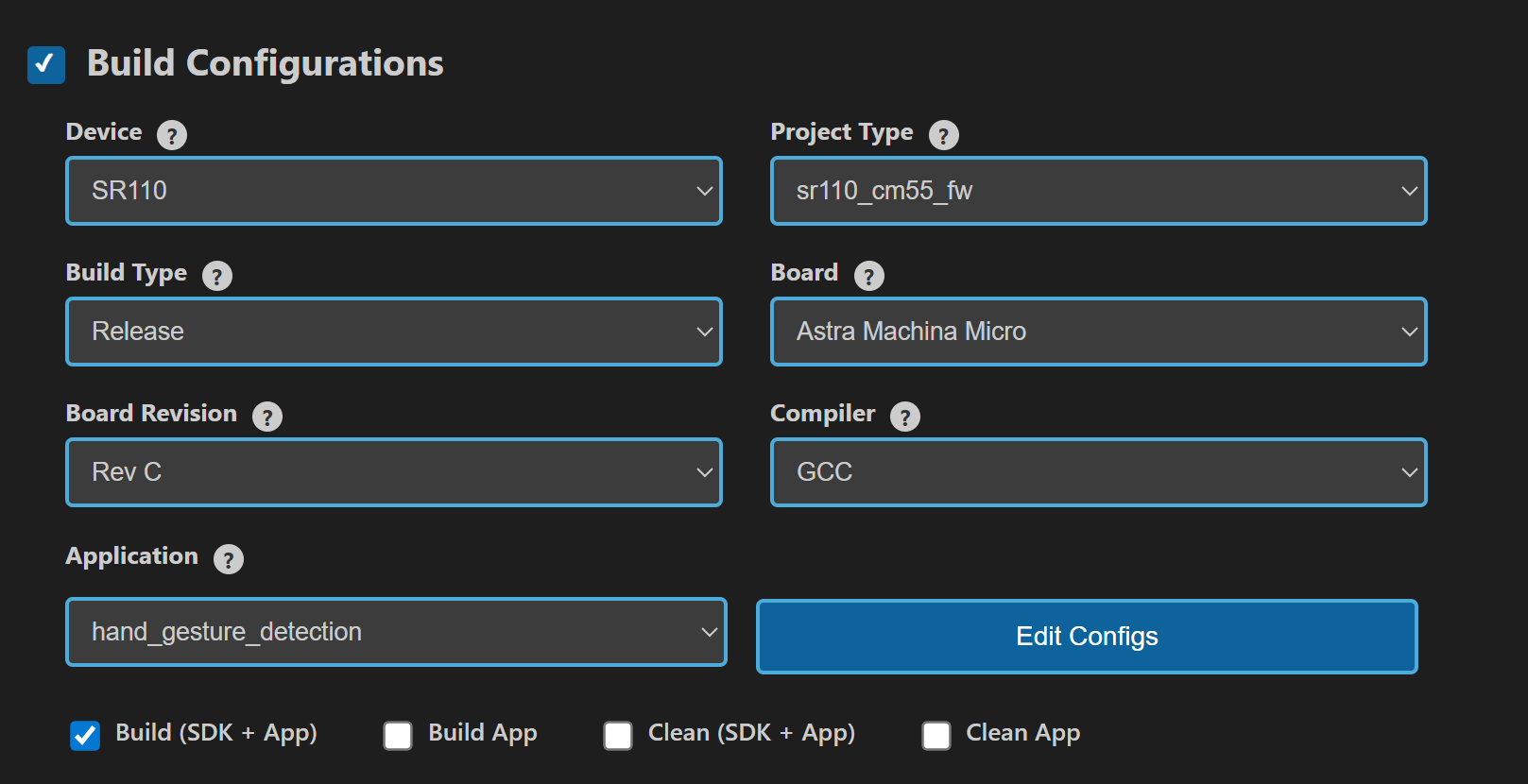Uncheck Build (SDK + App) option
This screenshot has height=784, width=1528.
pyautogui.click(x=85, y=735)
